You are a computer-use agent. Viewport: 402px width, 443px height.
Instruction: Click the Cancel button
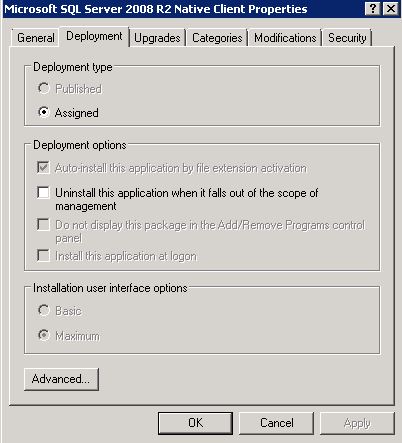(277, 423)
